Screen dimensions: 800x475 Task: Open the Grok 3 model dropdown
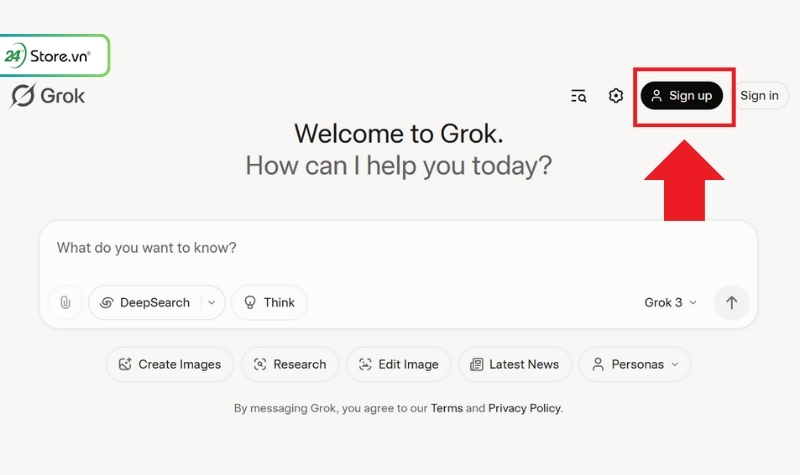point(670,303)
